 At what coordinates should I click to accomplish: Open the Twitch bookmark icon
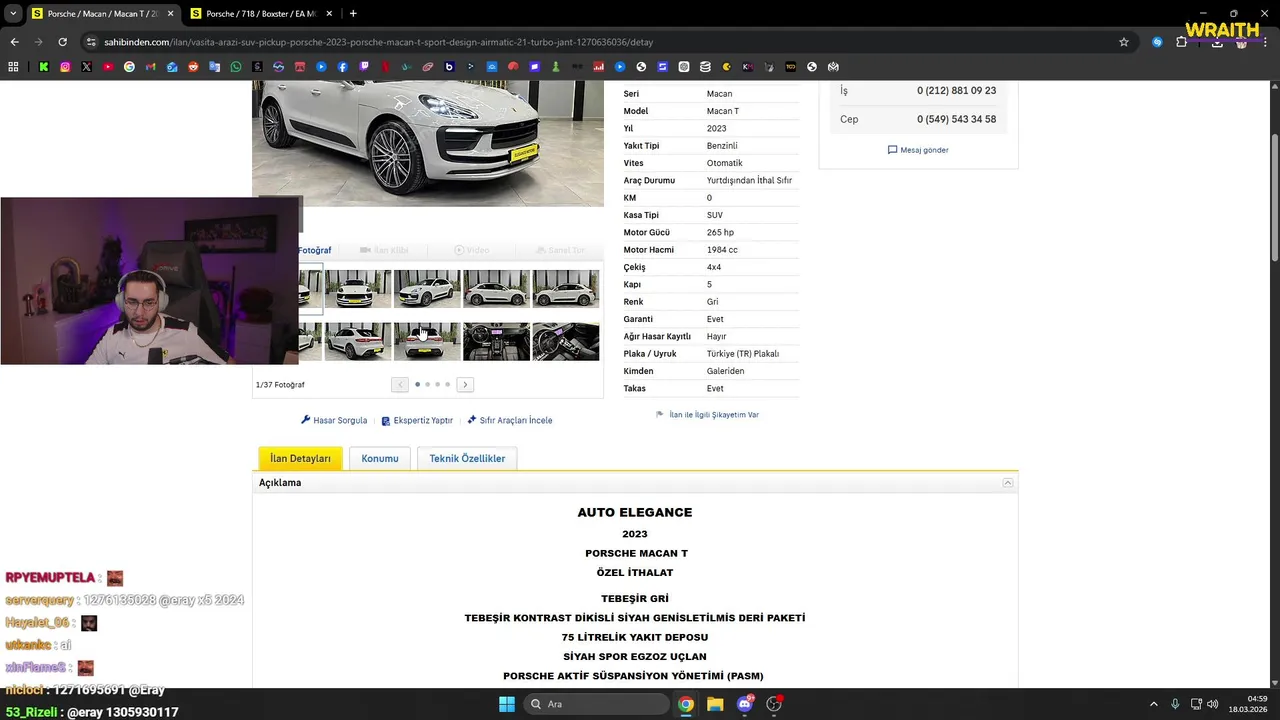point(364,67)
